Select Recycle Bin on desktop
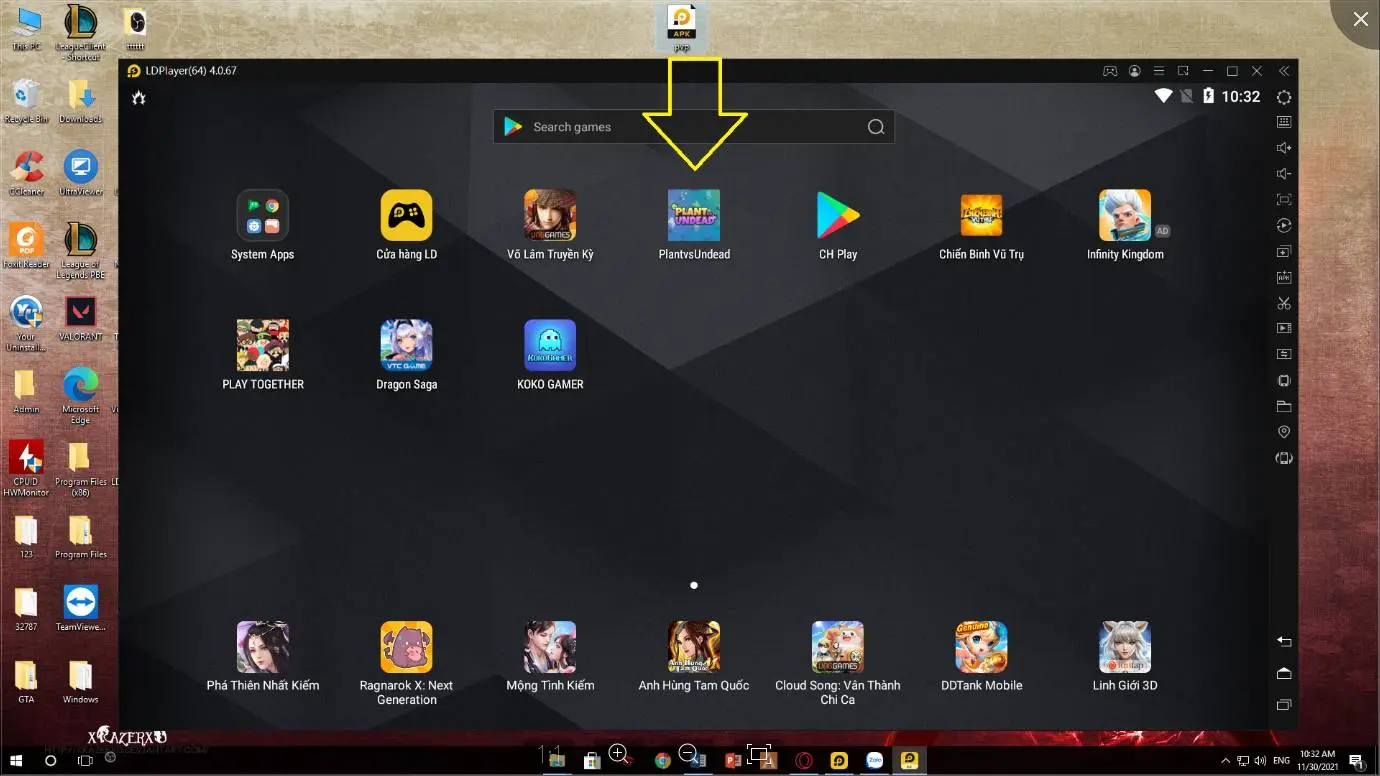The height and width of the screenshot is (776, 1380). 26,101
